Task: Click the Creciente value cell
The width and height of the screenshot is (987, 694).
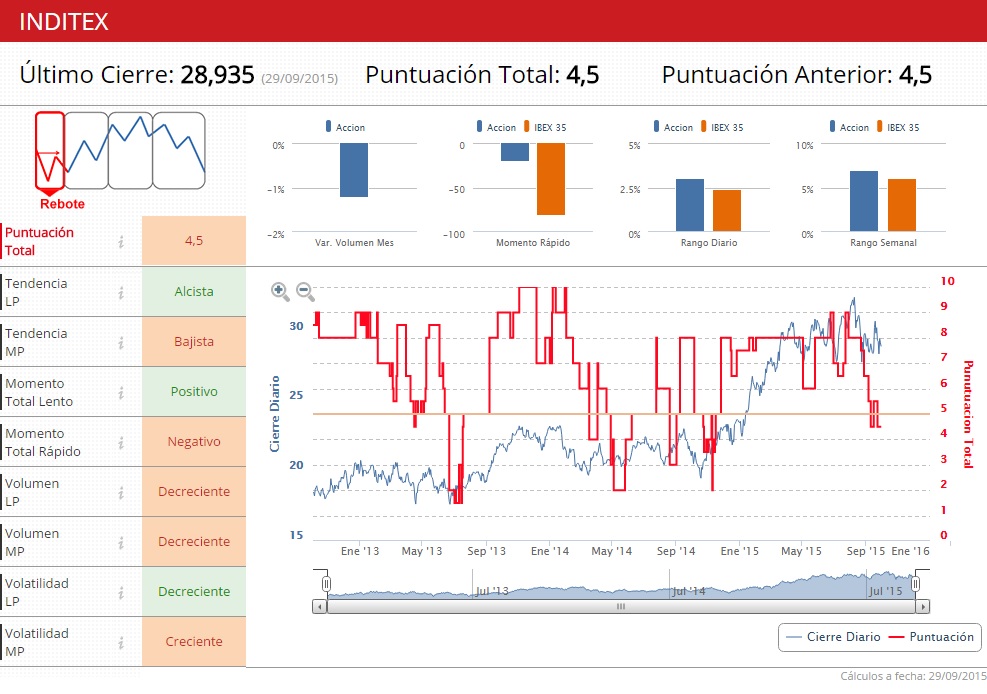Action: [194, 641]
